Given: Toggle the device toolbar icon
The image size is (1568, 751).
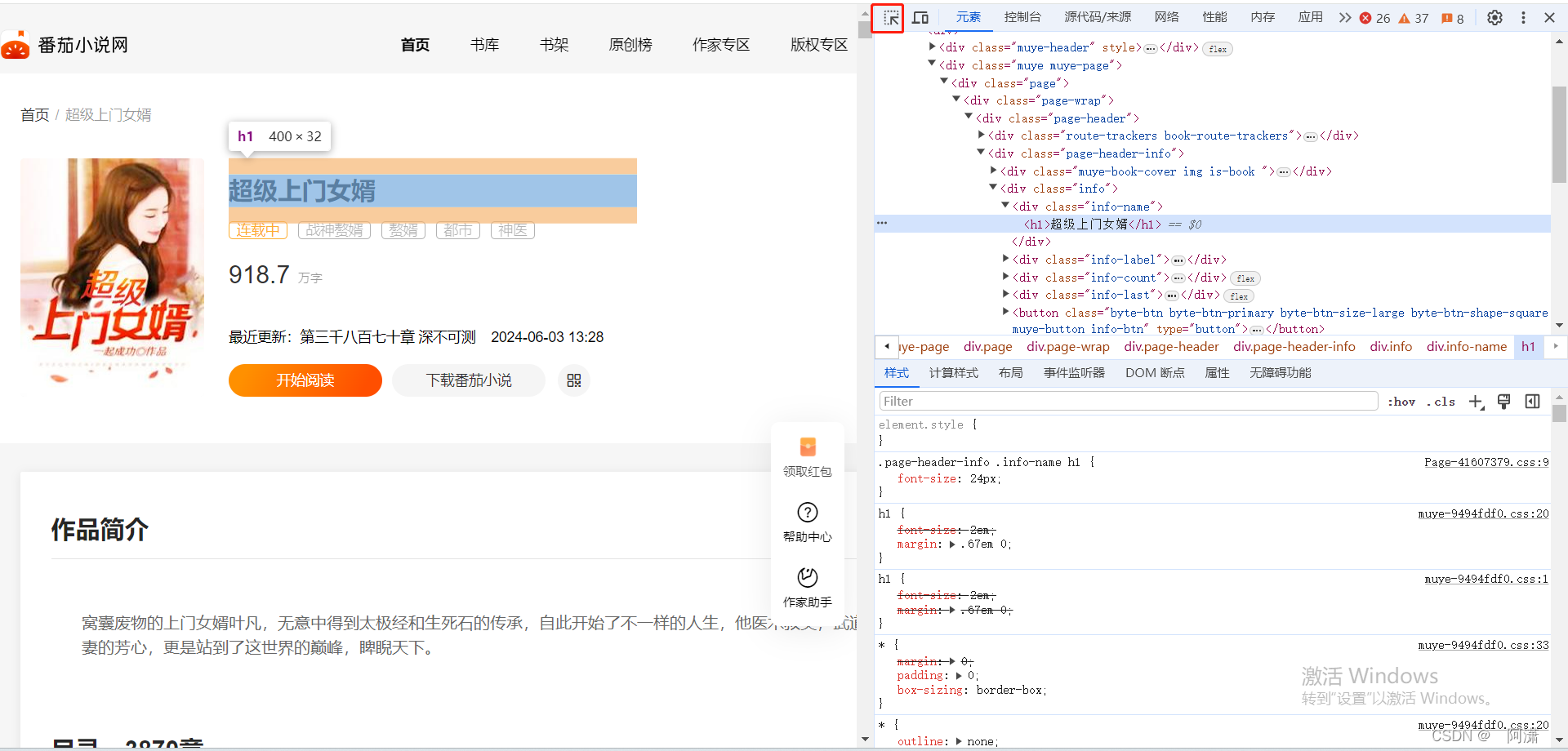Looking at the screenshot, I should pyautogui.click(x=920, y=18).
